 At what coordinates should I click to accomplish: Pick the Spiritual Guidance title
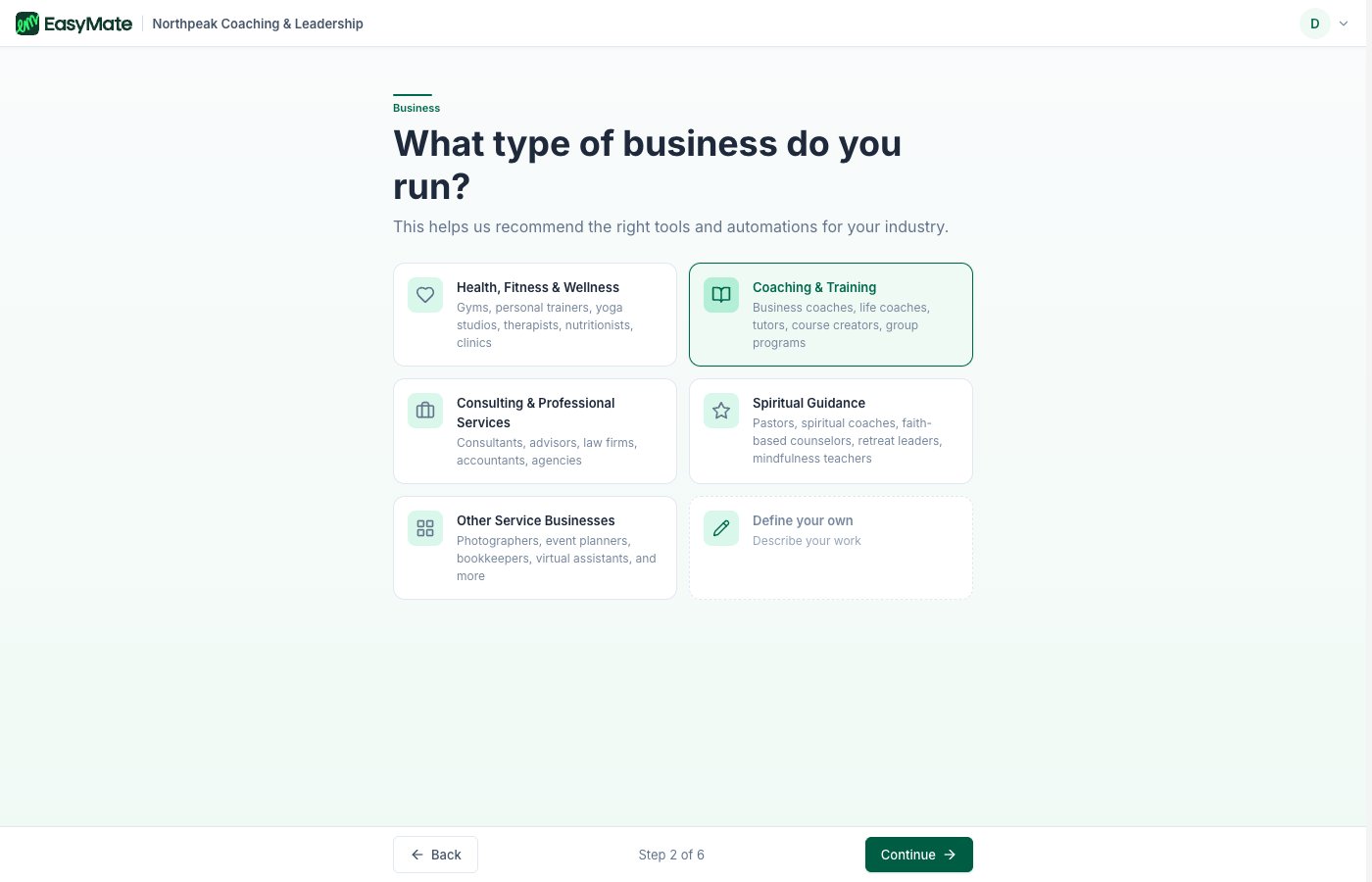[808, 403]
